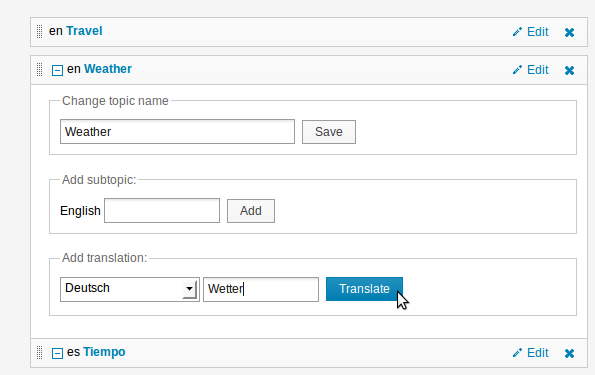Screen dimensions: 595x375
Task: Collapse the Tiempo topic with minus box
Action: click(x=57, y=353)
